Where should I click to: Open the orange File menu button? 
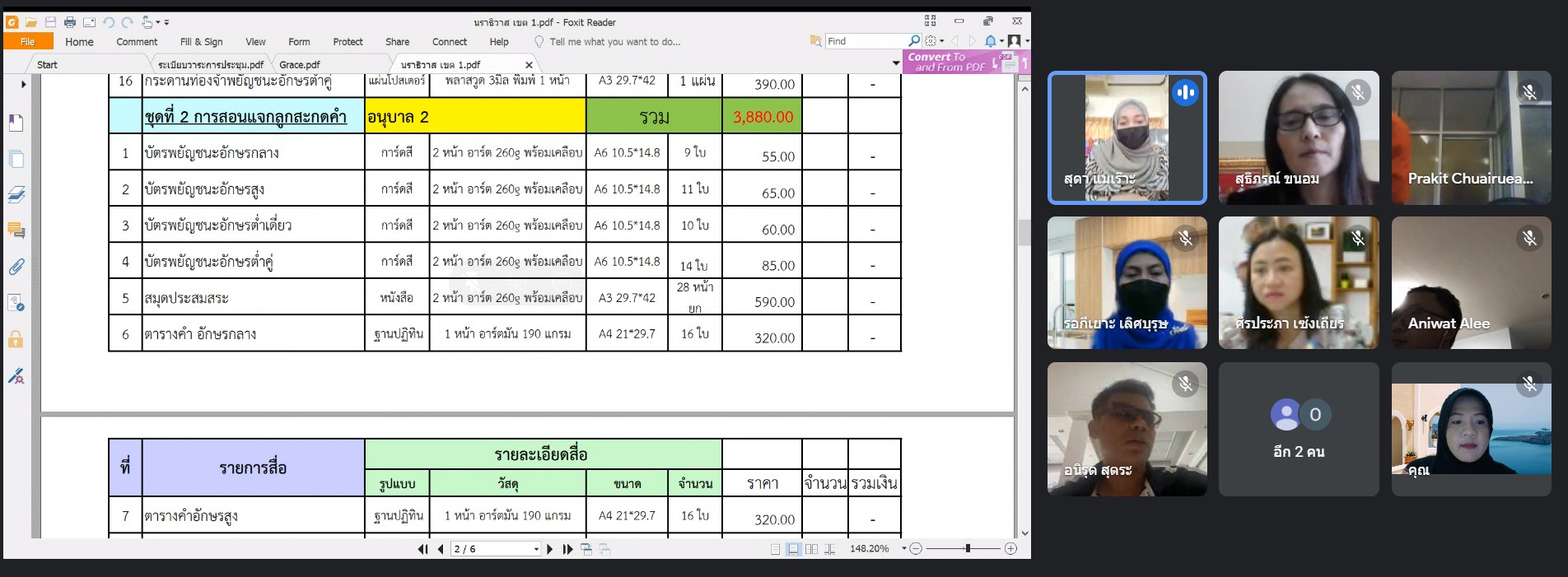pos(28,42)
